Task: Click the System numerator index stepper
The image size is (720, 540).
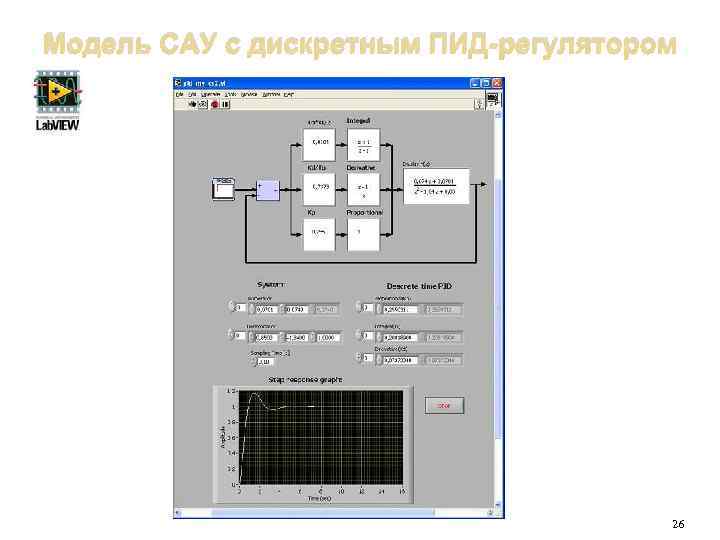Action: [231, 307]
